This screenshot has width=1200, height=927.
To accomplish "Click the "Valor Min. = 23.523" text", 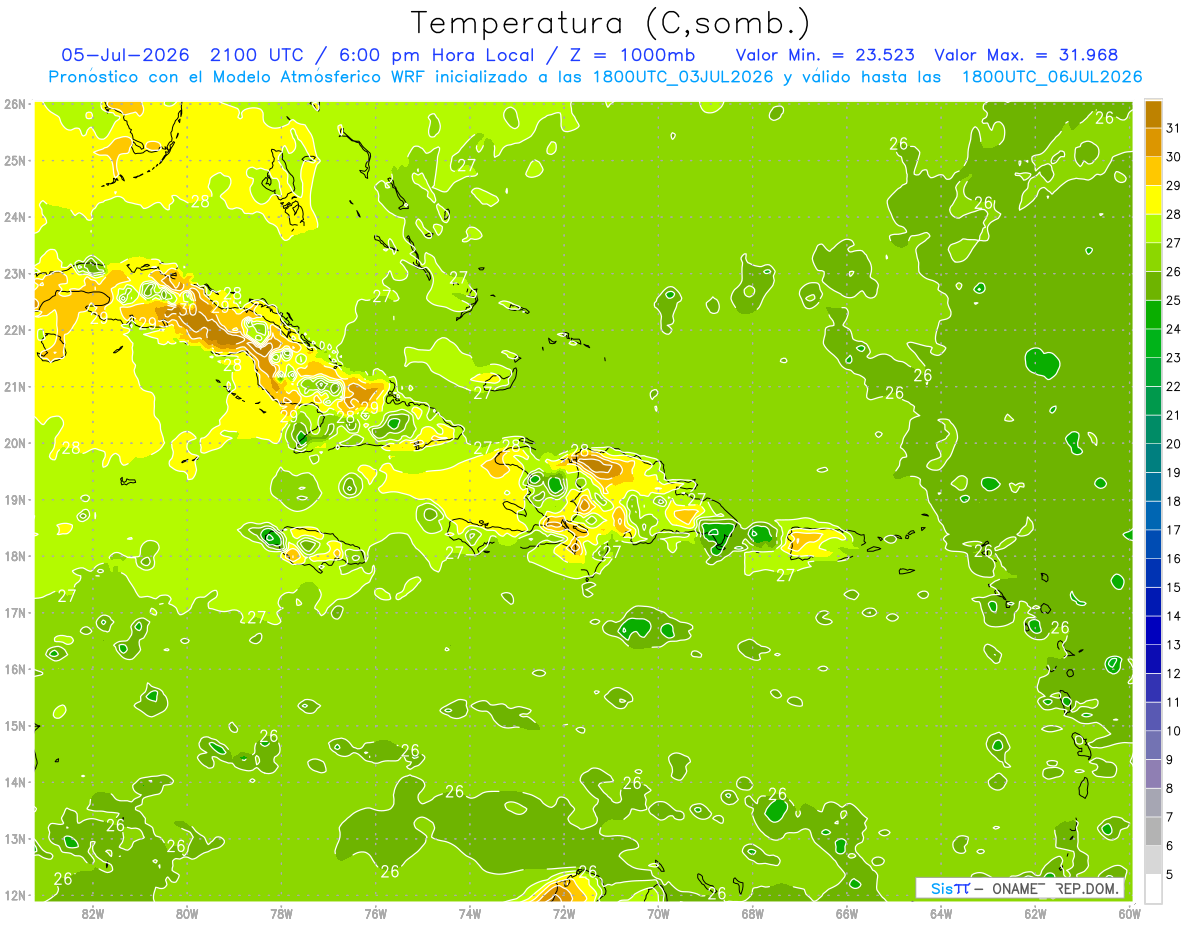I will 826,55.
